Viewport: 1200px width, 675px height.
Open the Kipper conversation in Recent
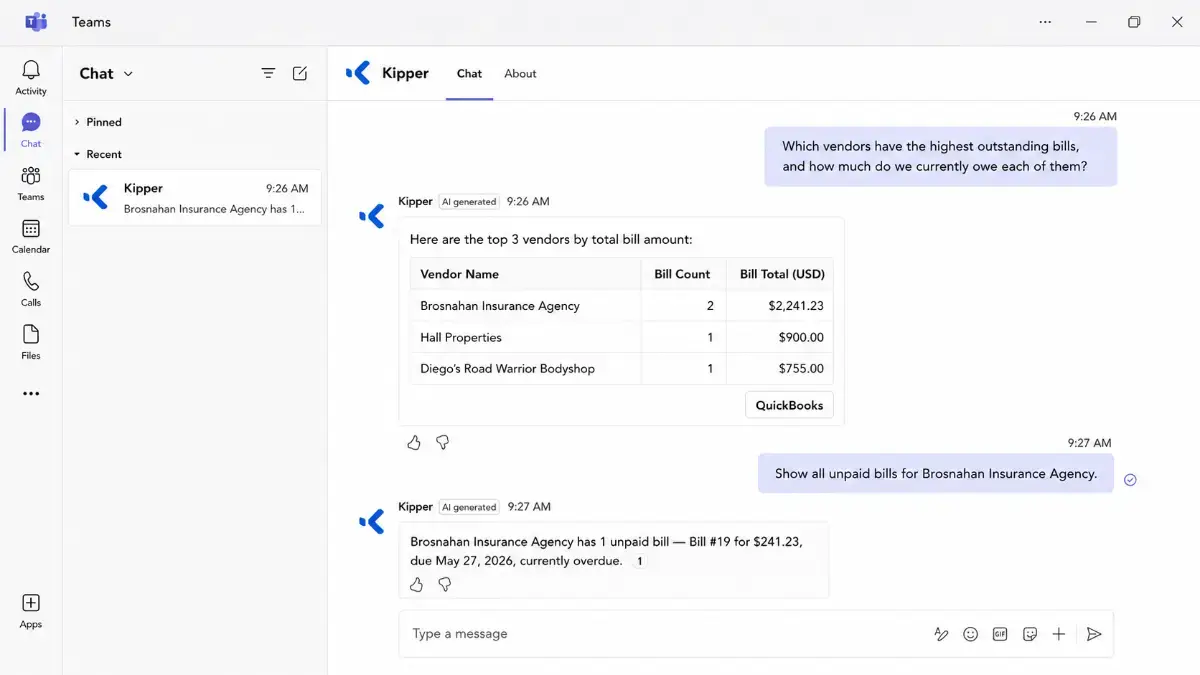coord(195,198)
